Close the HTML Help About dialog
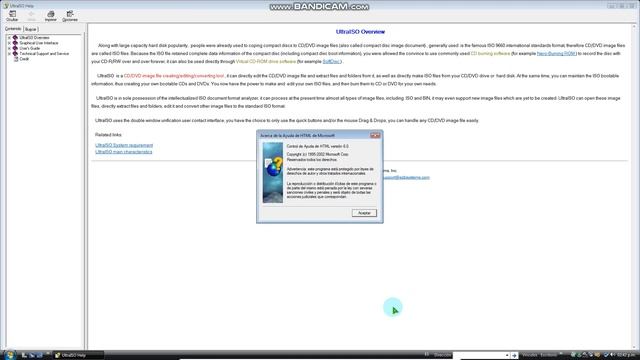 click(x=375, y=135)
